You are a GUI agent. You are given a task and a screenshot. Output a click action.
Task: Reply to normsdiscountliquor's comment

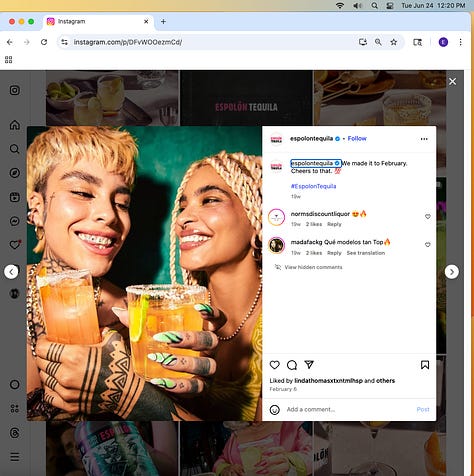[x=334, y=224]
